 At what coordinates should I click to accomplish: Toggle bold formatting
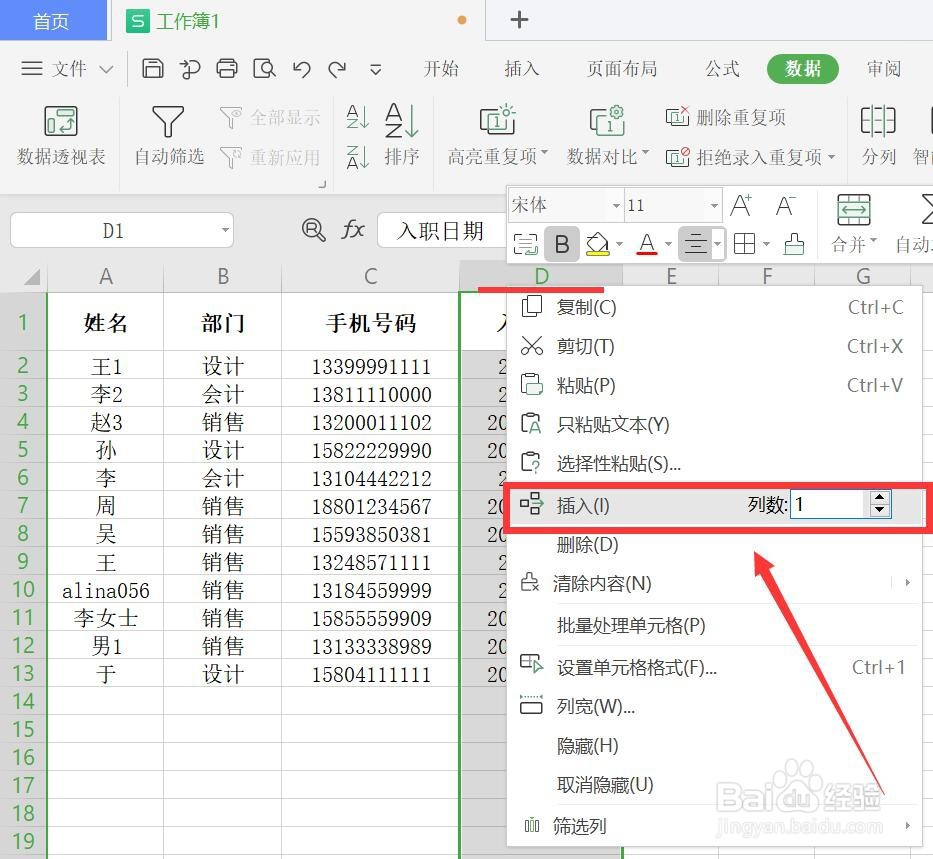[561, 243]
